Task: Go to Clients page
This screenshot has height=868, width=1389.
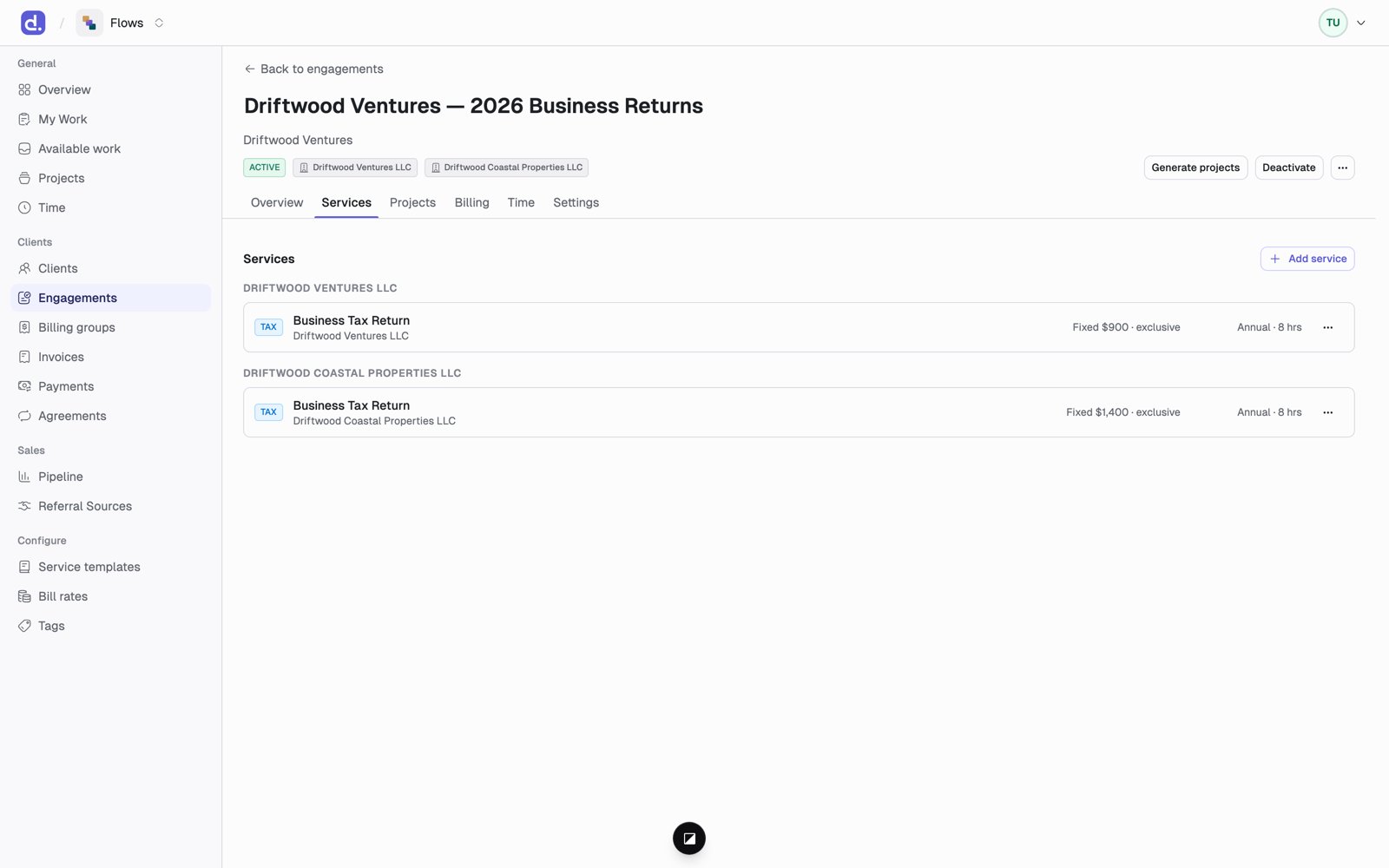Action: tap(110, 268)
